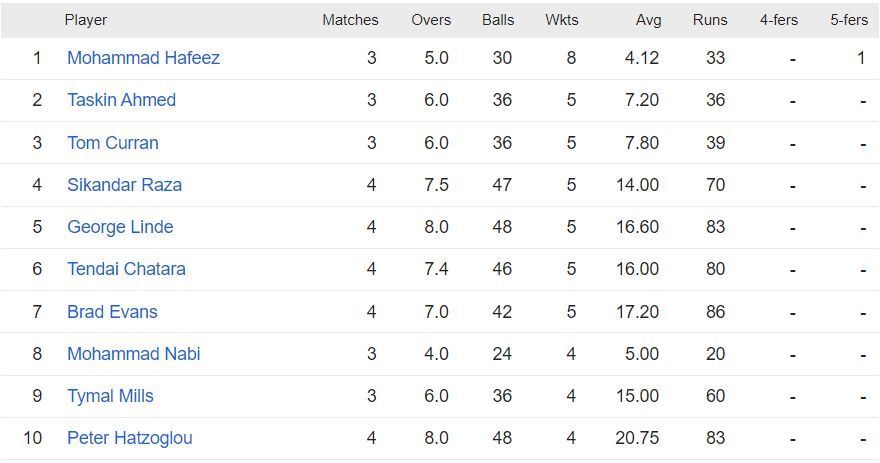The width and height of the screenshot is (880, 463).
Task: Sort by Avg column header
Action: (x=648, y=20)
